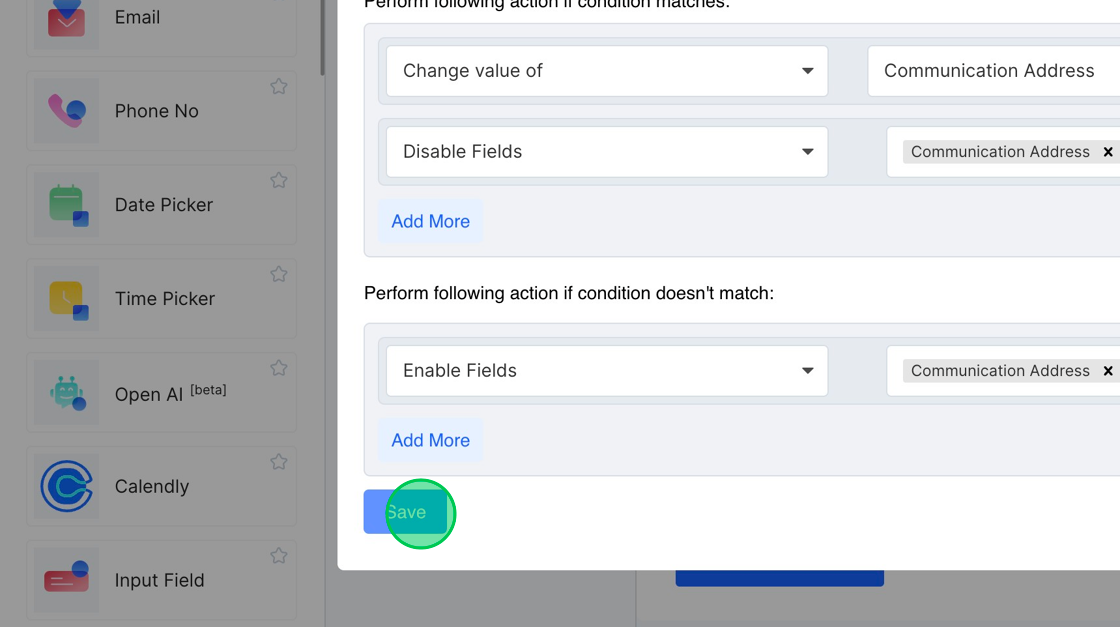Favorite the Phone No element star
This screenshot has height=627, width=1120.
279,87
